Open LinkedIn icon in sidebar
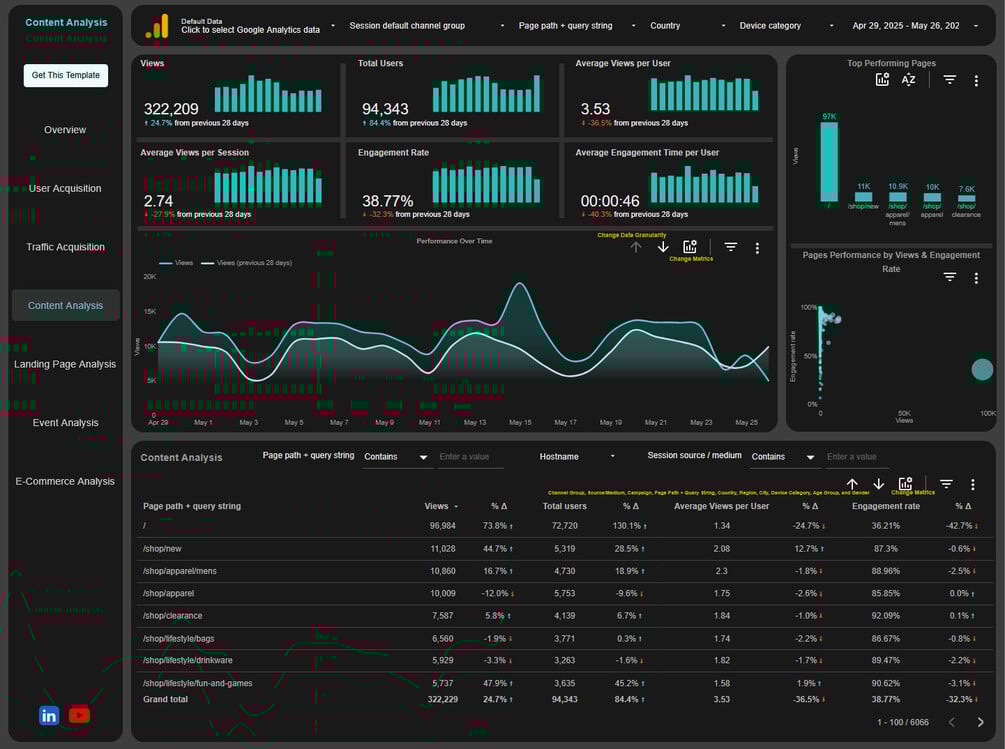 pyautogui.click(x=49, y=715)
